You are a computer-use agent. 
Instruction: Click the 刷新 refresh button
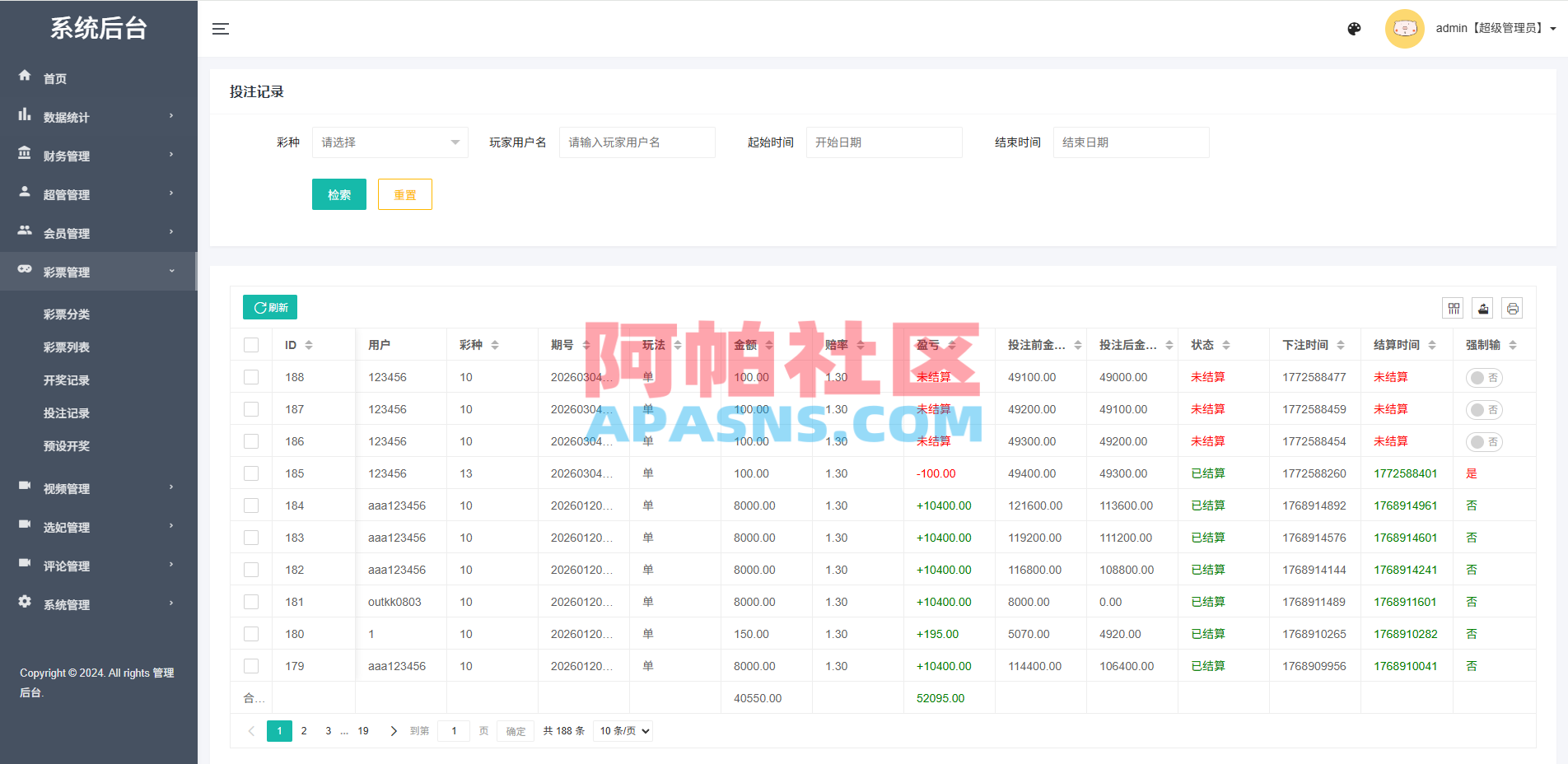[x=270, y=307]
